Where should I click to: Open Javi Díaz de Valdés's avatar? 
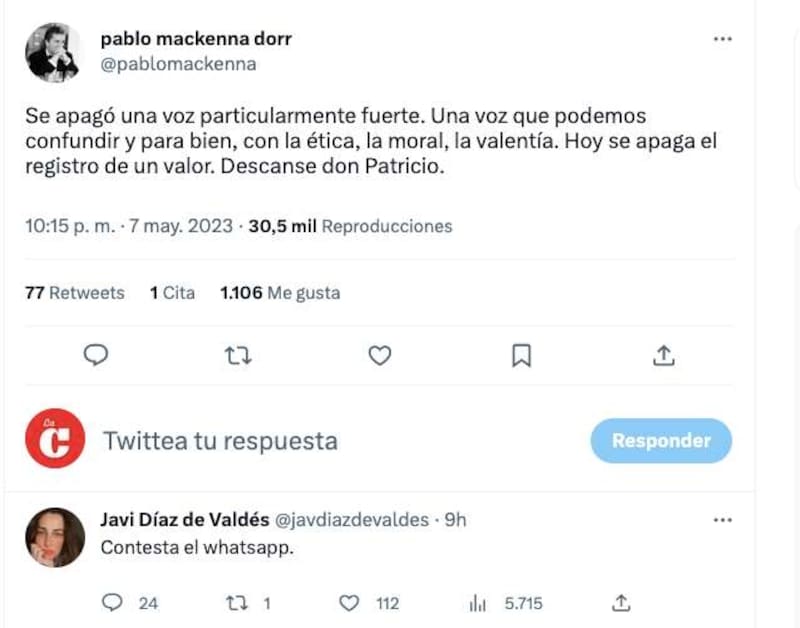click(53, 535)
